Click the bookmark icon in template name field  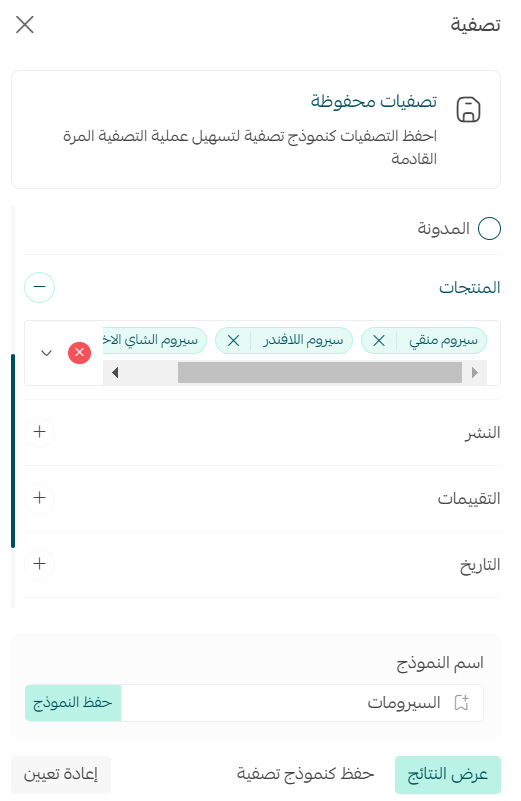coord(462,702)
